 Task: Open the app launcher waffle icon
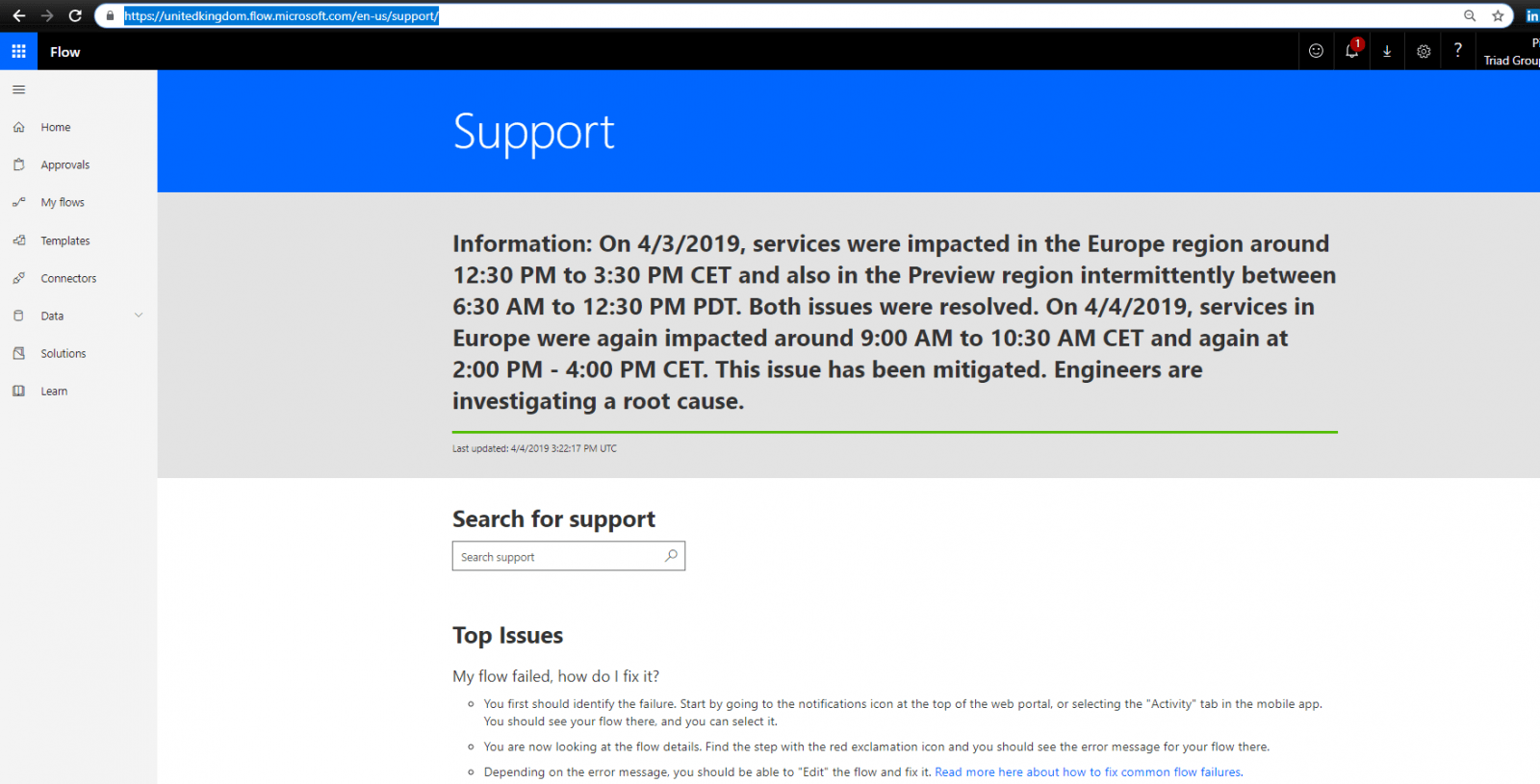(x=18, y=51)
